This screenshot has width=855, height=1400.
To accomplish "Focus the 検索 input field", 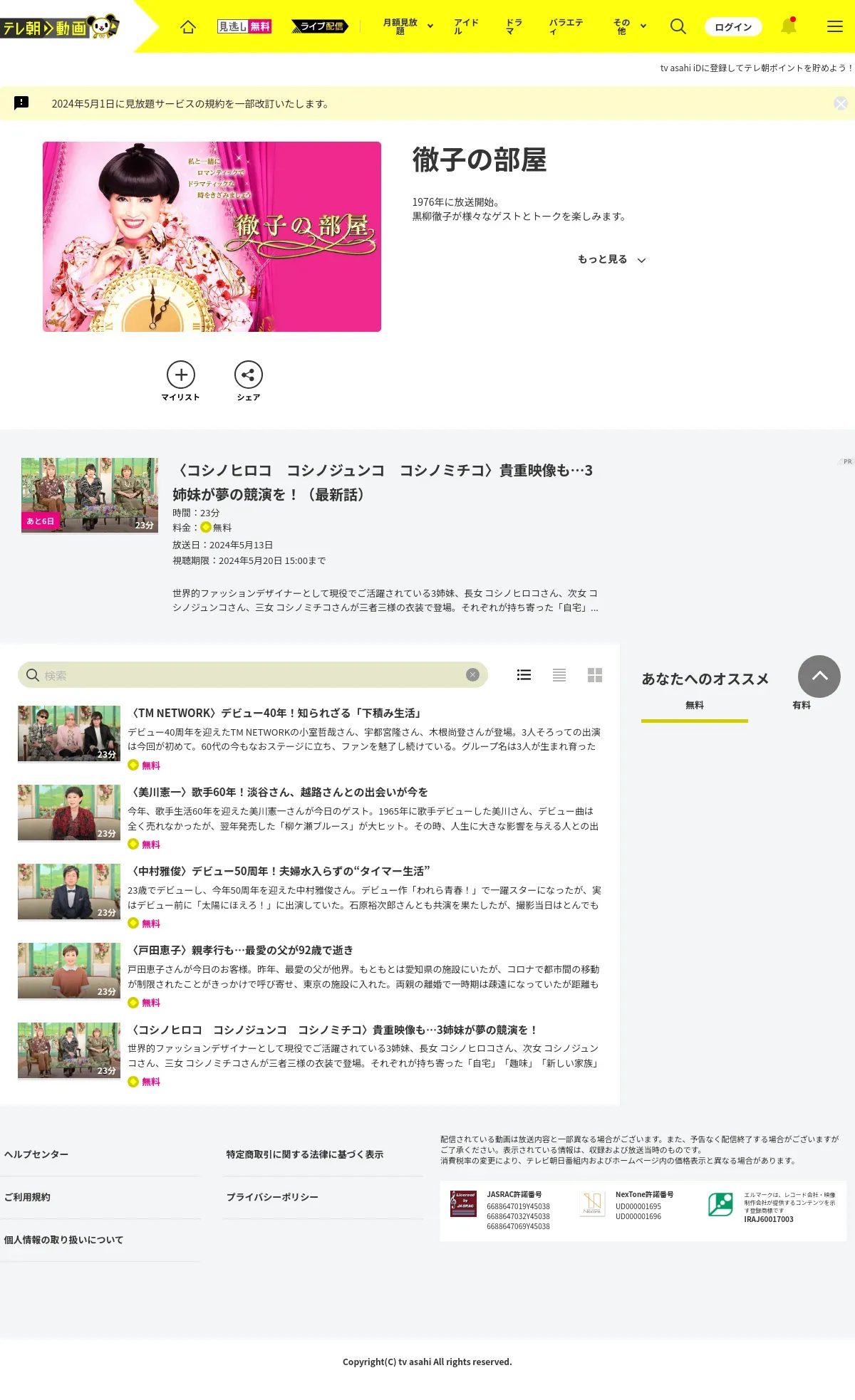I will coord(253,675).
